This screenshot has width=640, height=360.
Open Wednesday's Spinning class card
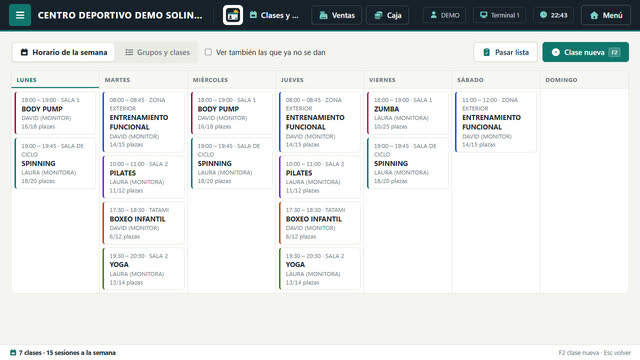pos(231,163)
